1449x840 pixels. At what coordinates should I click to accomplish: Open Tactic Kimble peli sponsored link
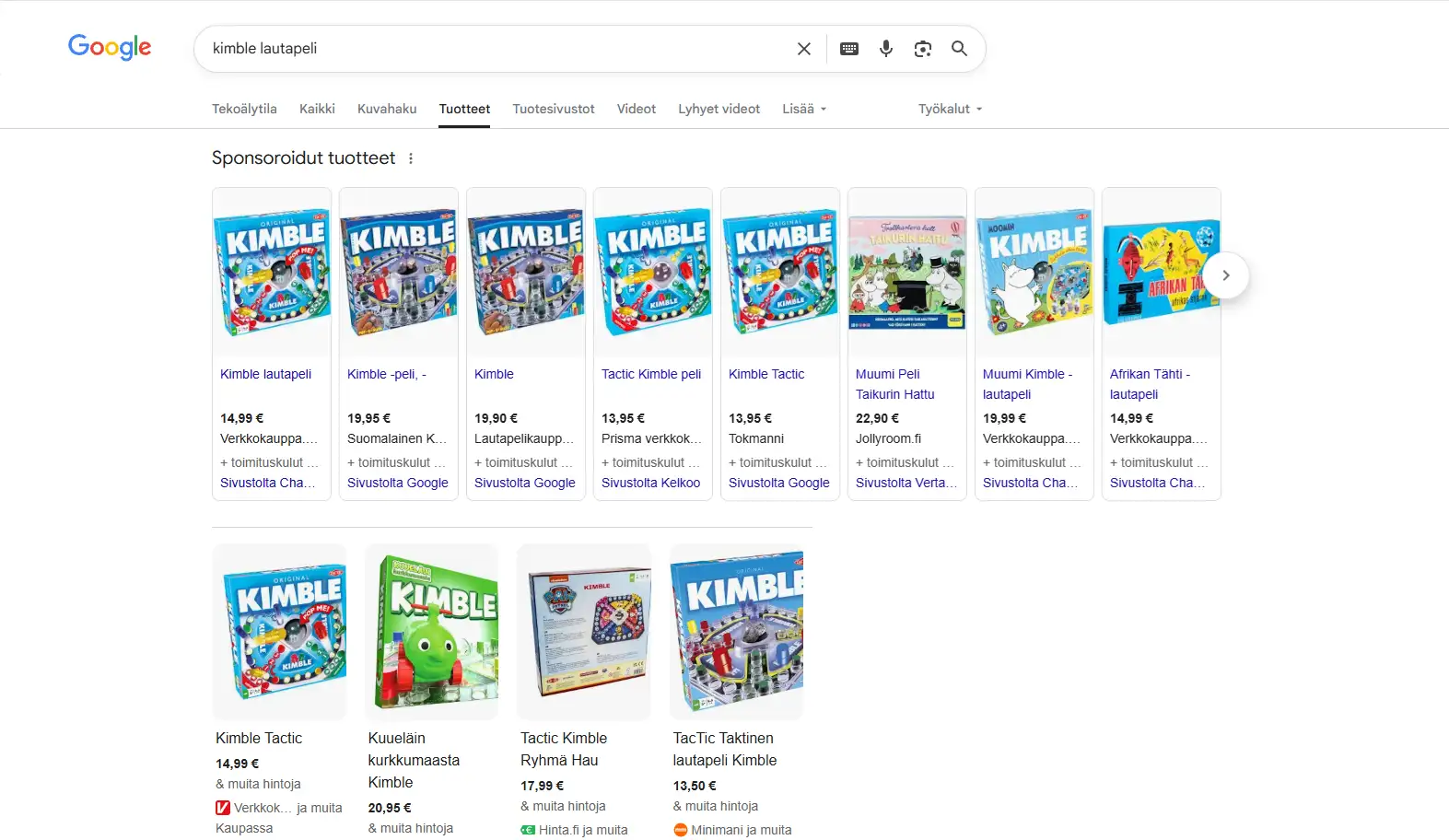tap(651, 374)
